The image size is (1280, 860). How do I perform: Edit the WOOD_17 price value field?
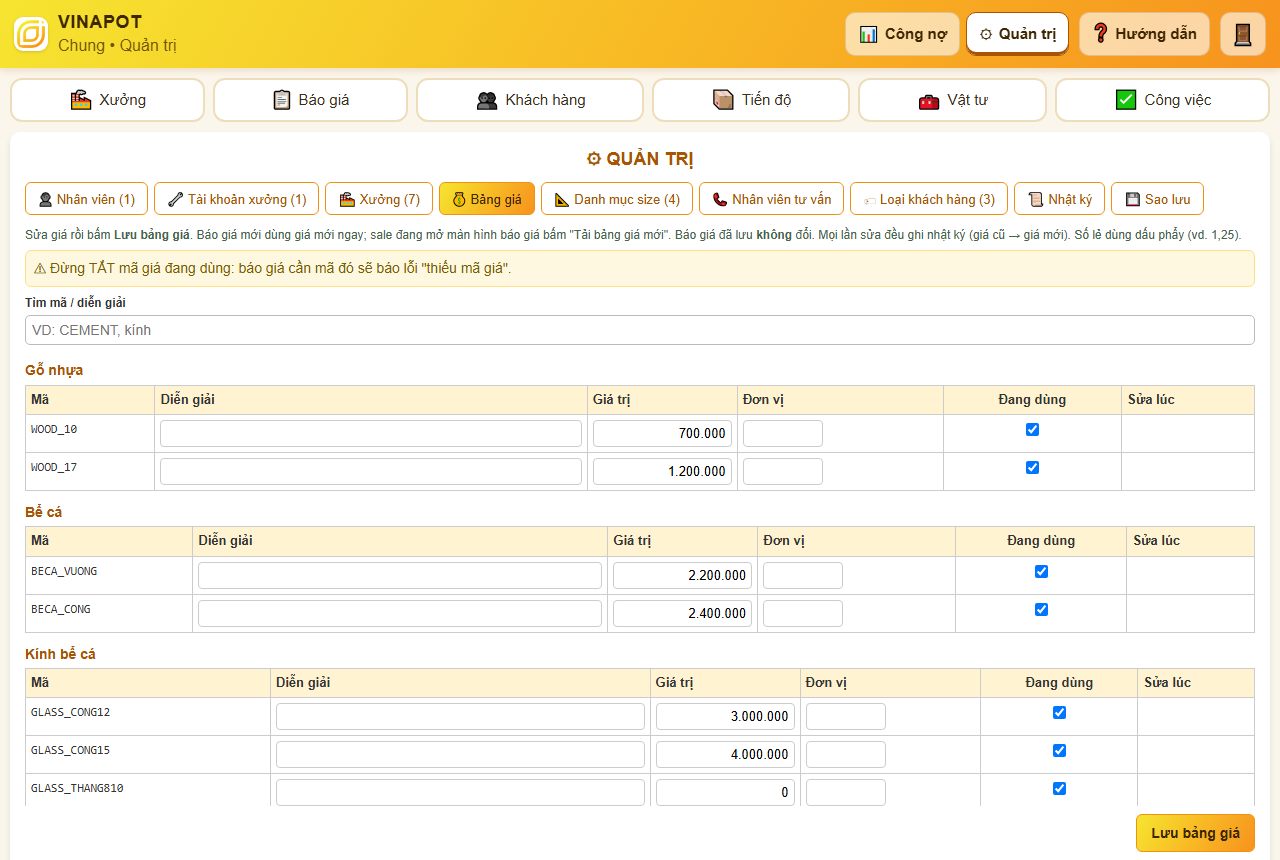(x=662, y=472)
